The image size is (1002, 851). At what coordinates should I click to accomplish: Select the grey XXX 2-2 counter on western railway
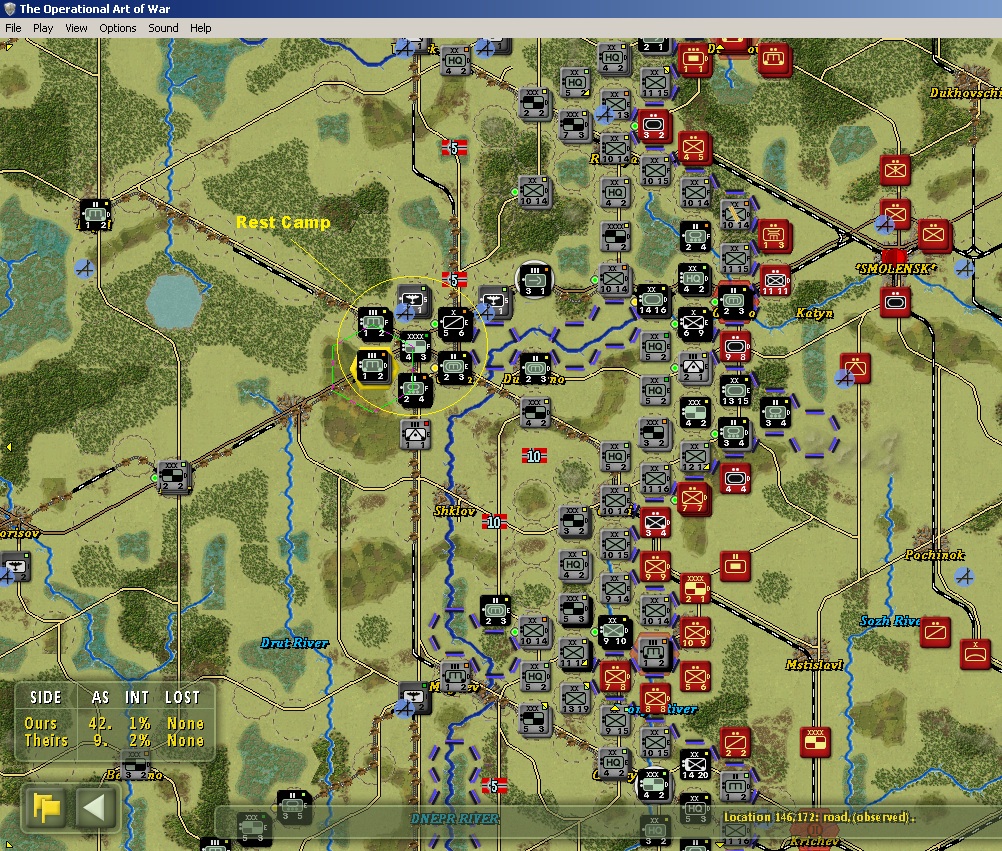(173, 476)
